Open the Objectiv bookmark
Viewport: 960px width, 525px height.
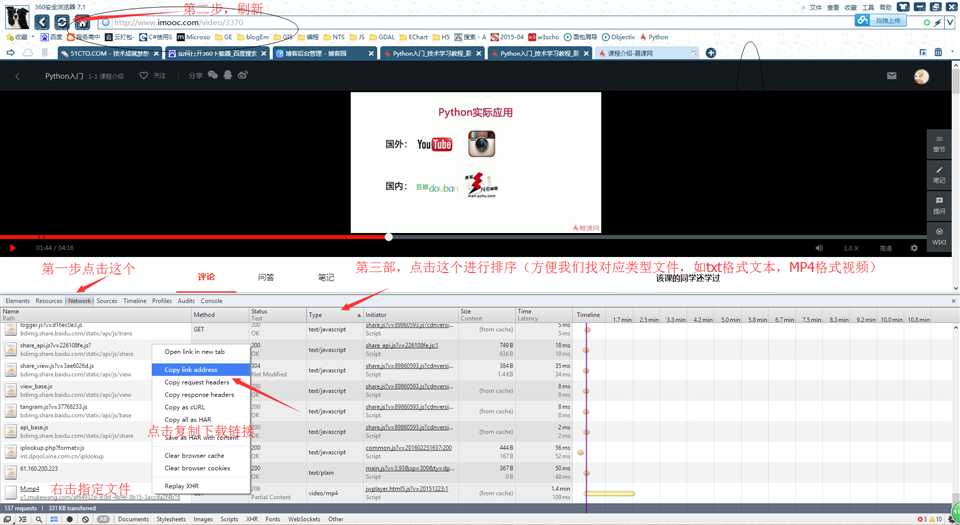(618, 37)
